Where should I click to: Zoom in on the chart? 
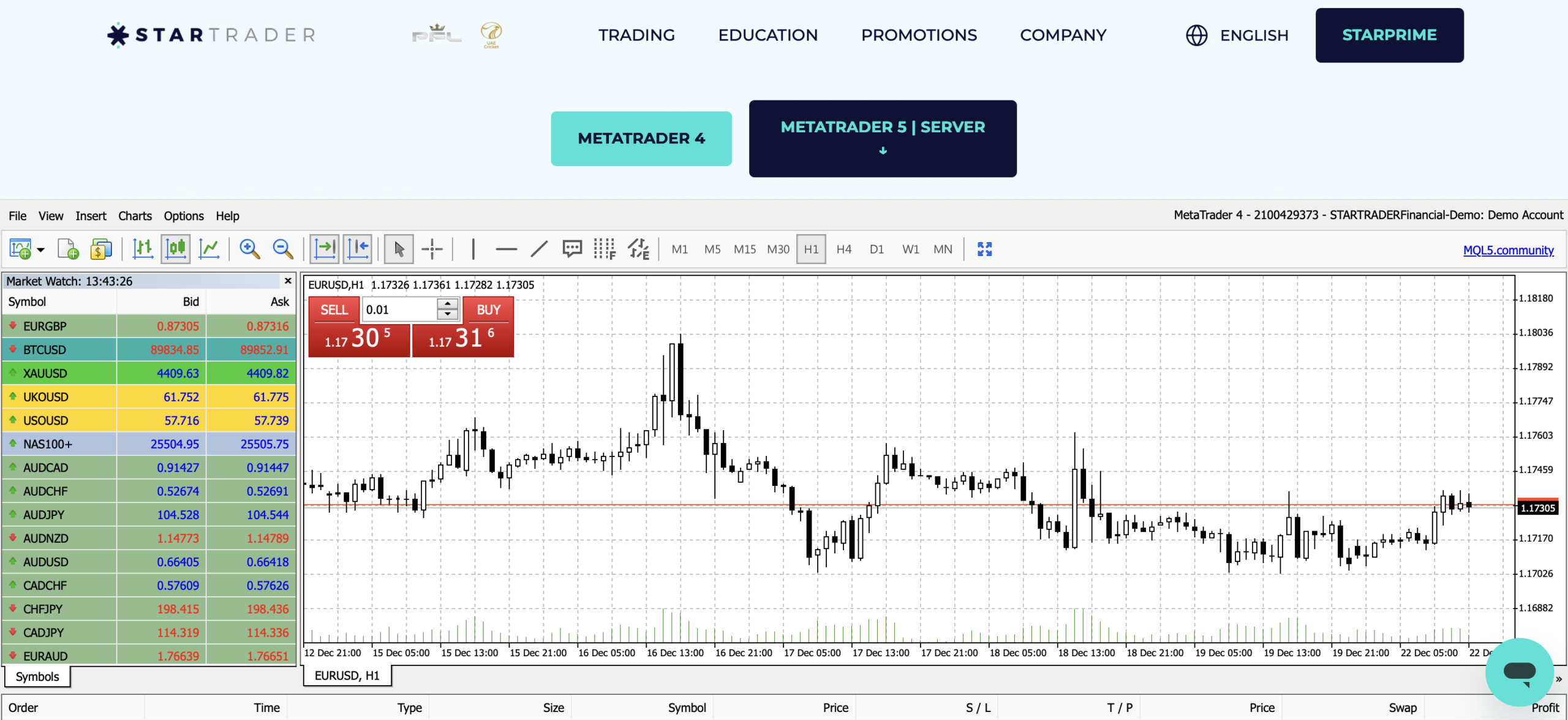(249, 249)
